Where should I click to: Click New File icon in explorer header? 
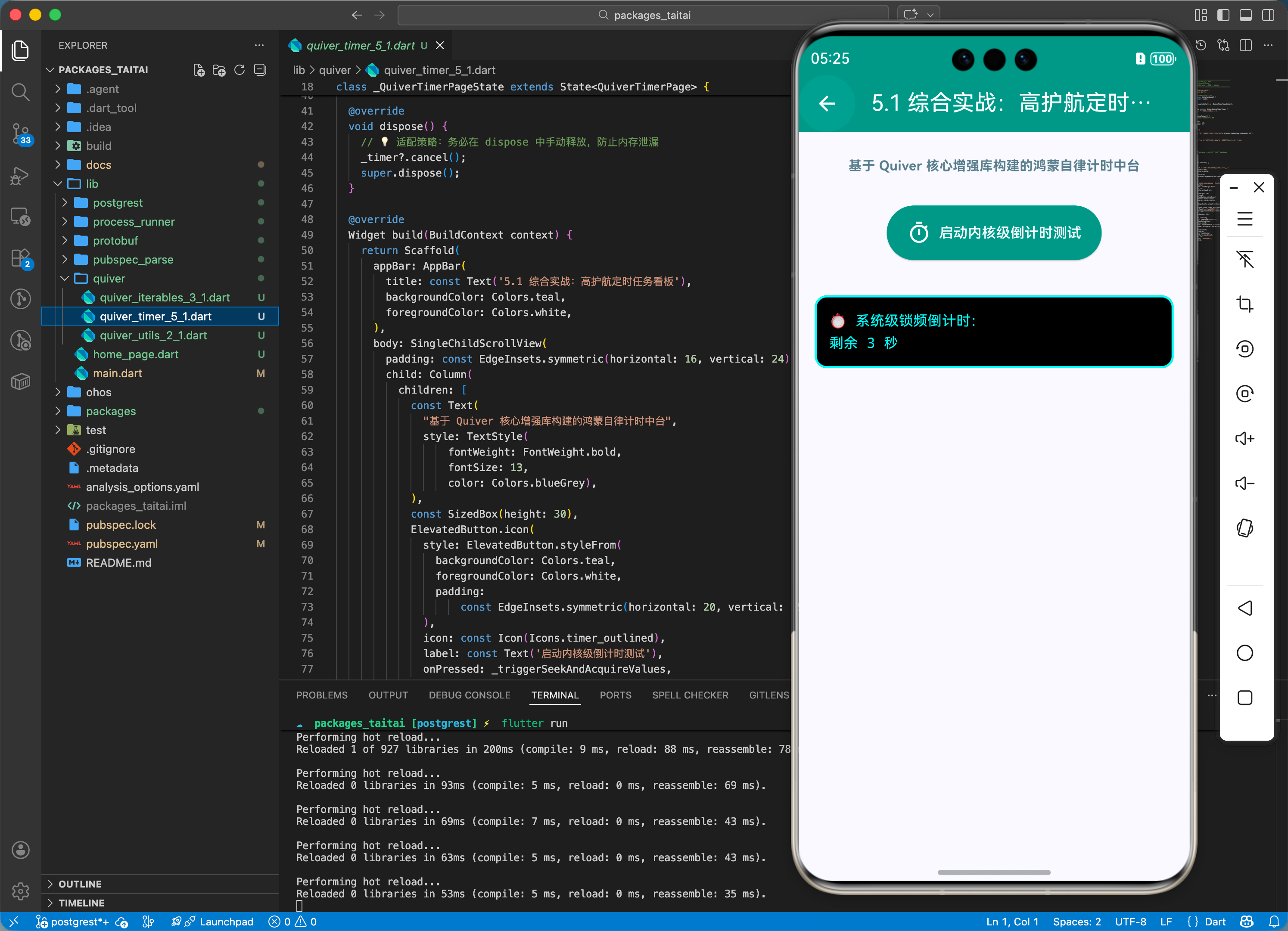point(199,70)
